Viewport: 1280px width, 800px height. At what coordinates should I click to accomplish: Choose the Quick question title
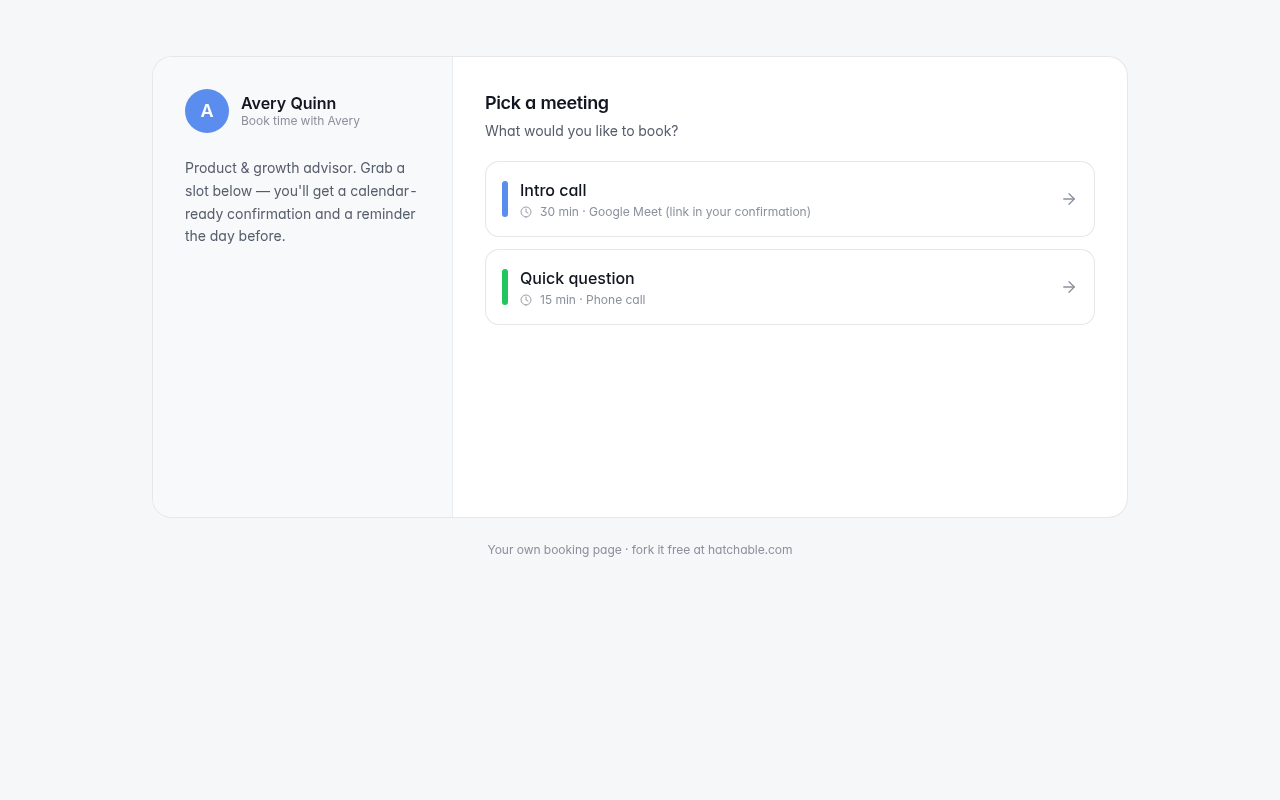(577, 278)
